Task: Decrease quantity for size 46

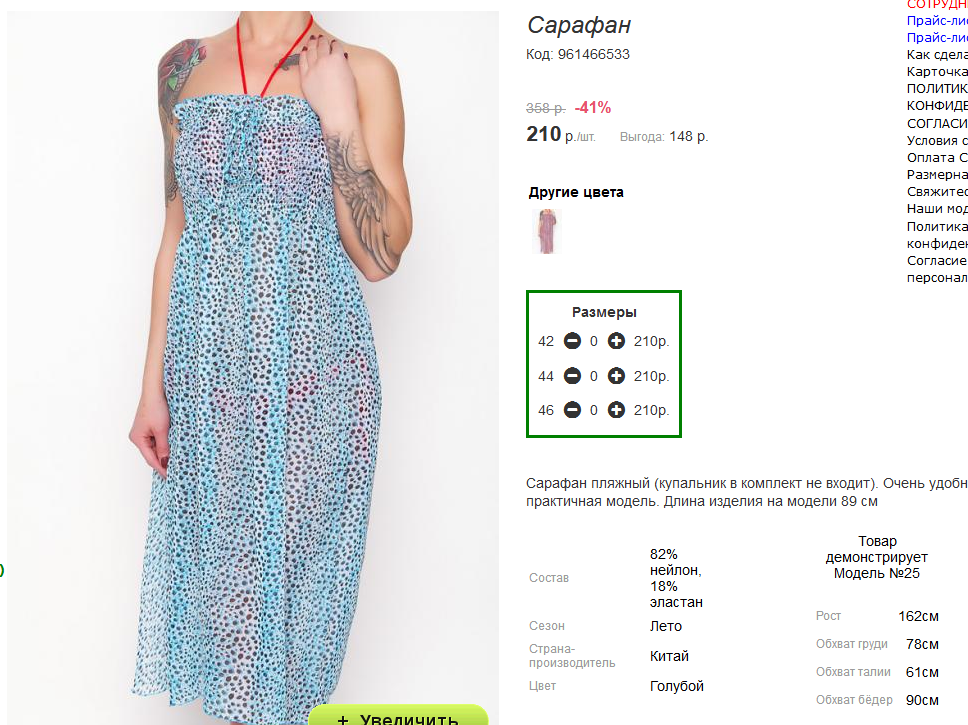Action: pyautogui.click(x=572, y=409)
